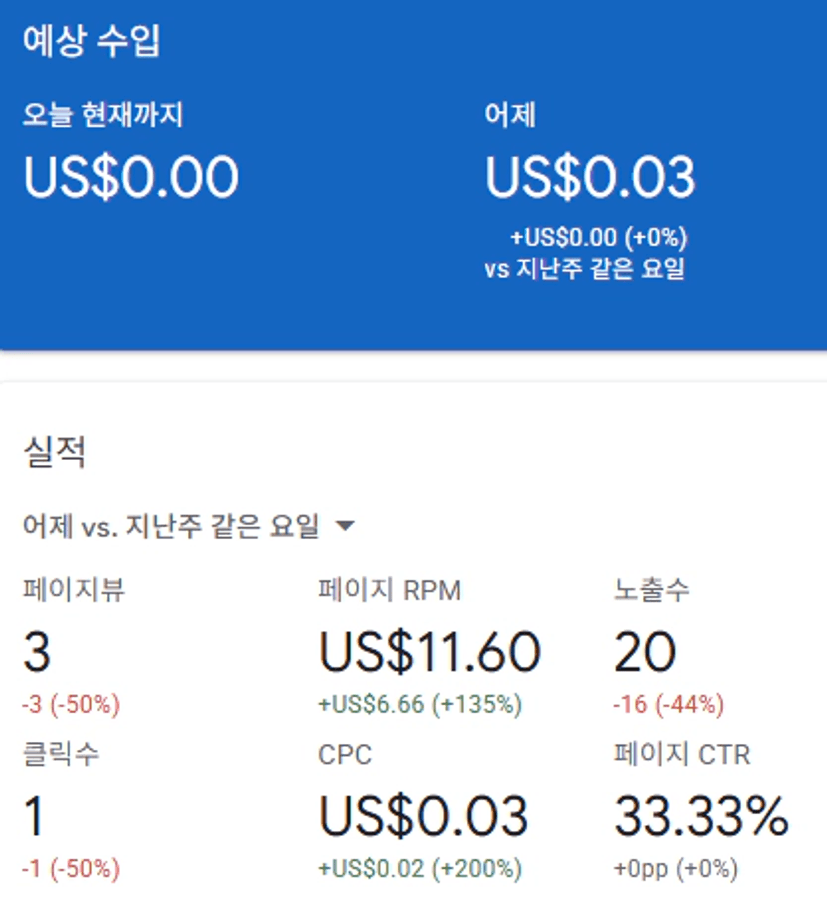Select the 페이지 CTR 33.33% value
This screenshot has width=827, height=916.
pyautogui.click(x=701, y=816)
